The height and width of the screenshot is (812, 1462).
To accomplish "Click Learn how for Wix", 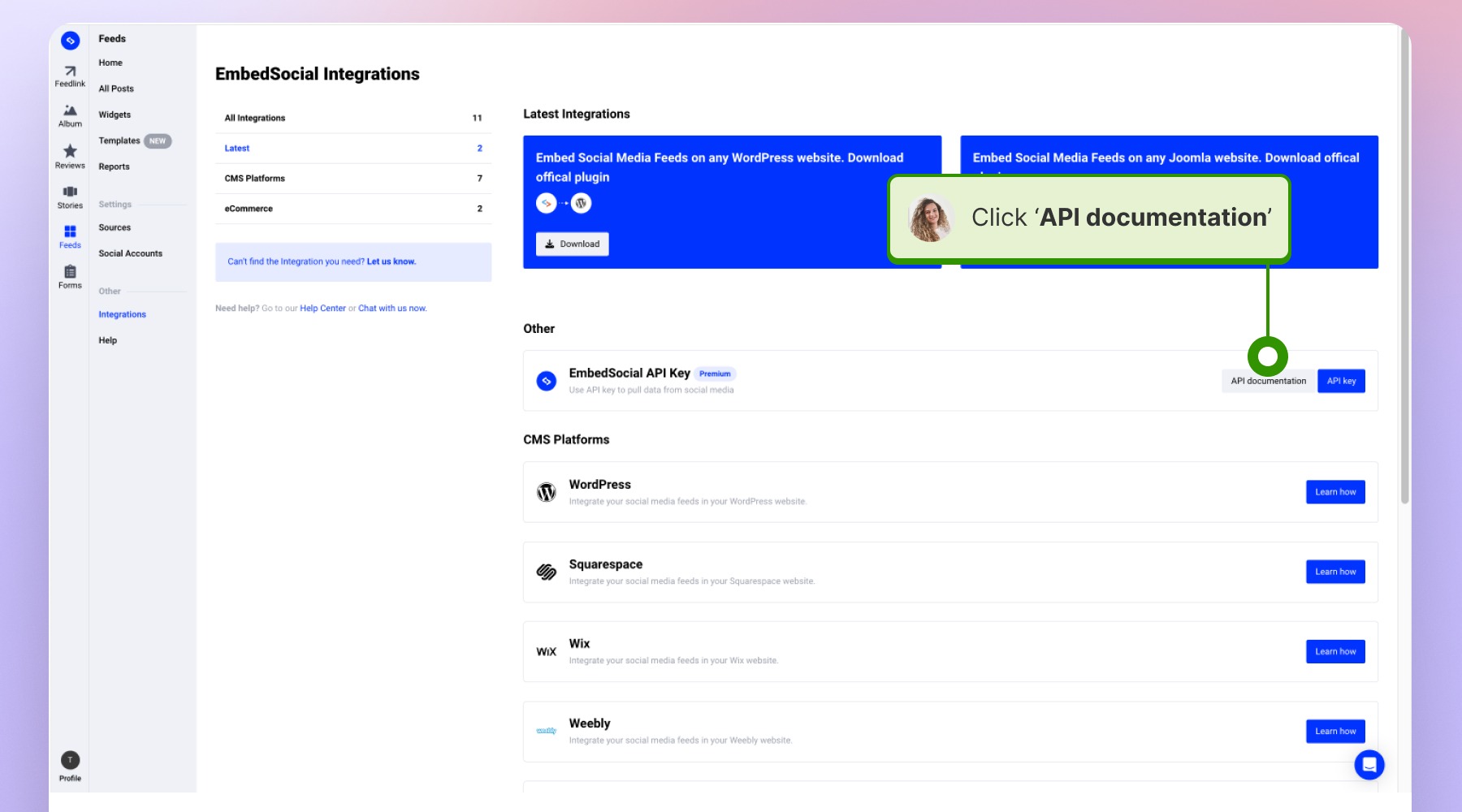I will (x=1335, y=651).
